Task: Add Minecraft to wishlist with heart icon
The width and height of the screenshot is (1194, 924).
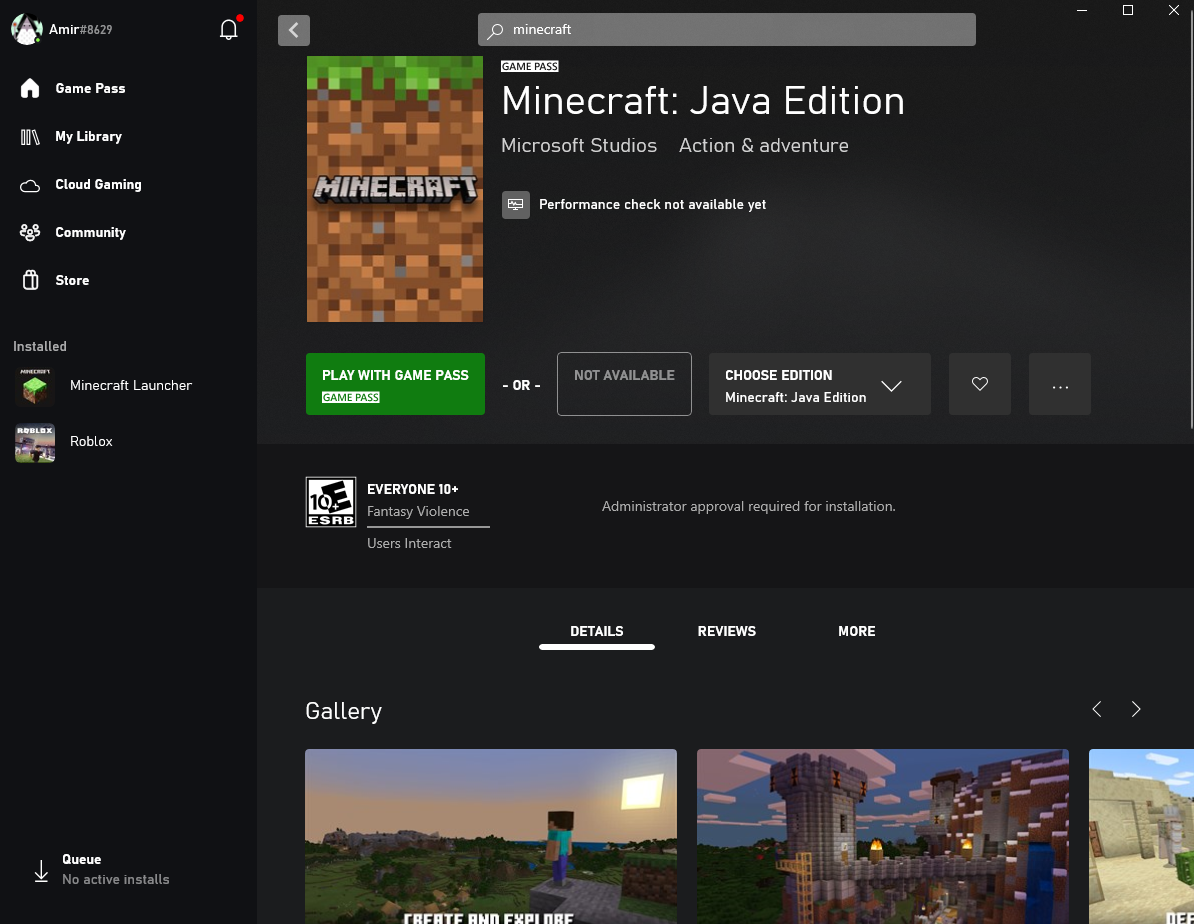Action: point(980,384)
